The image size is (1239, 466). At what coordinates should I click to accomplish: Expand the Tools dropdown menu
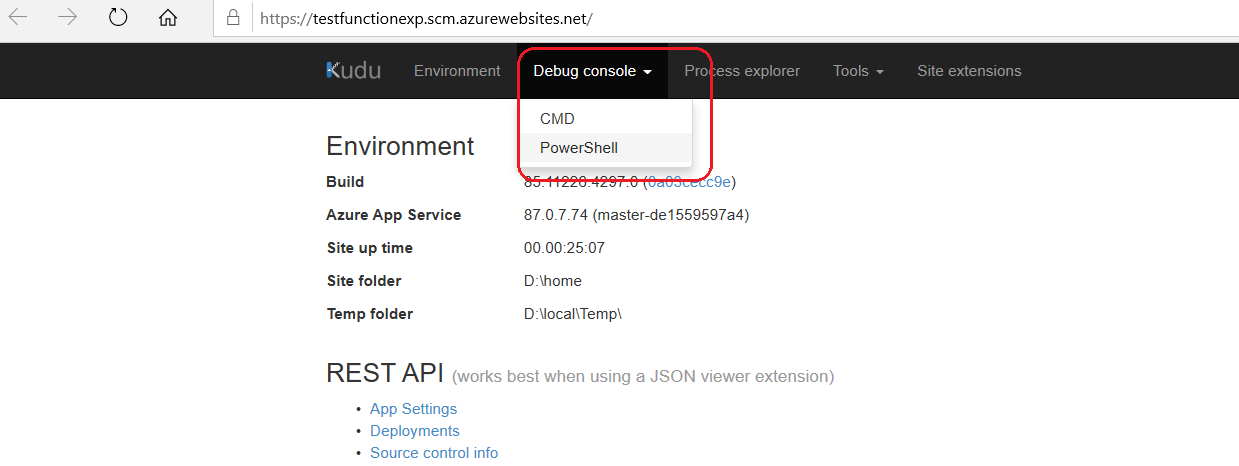858,71
